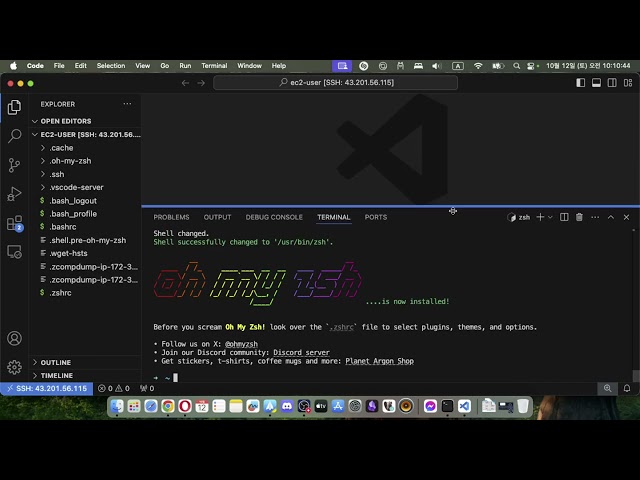640x480 pixels.
Task: Open the .zshrc file in explorer
Action: 86,293
